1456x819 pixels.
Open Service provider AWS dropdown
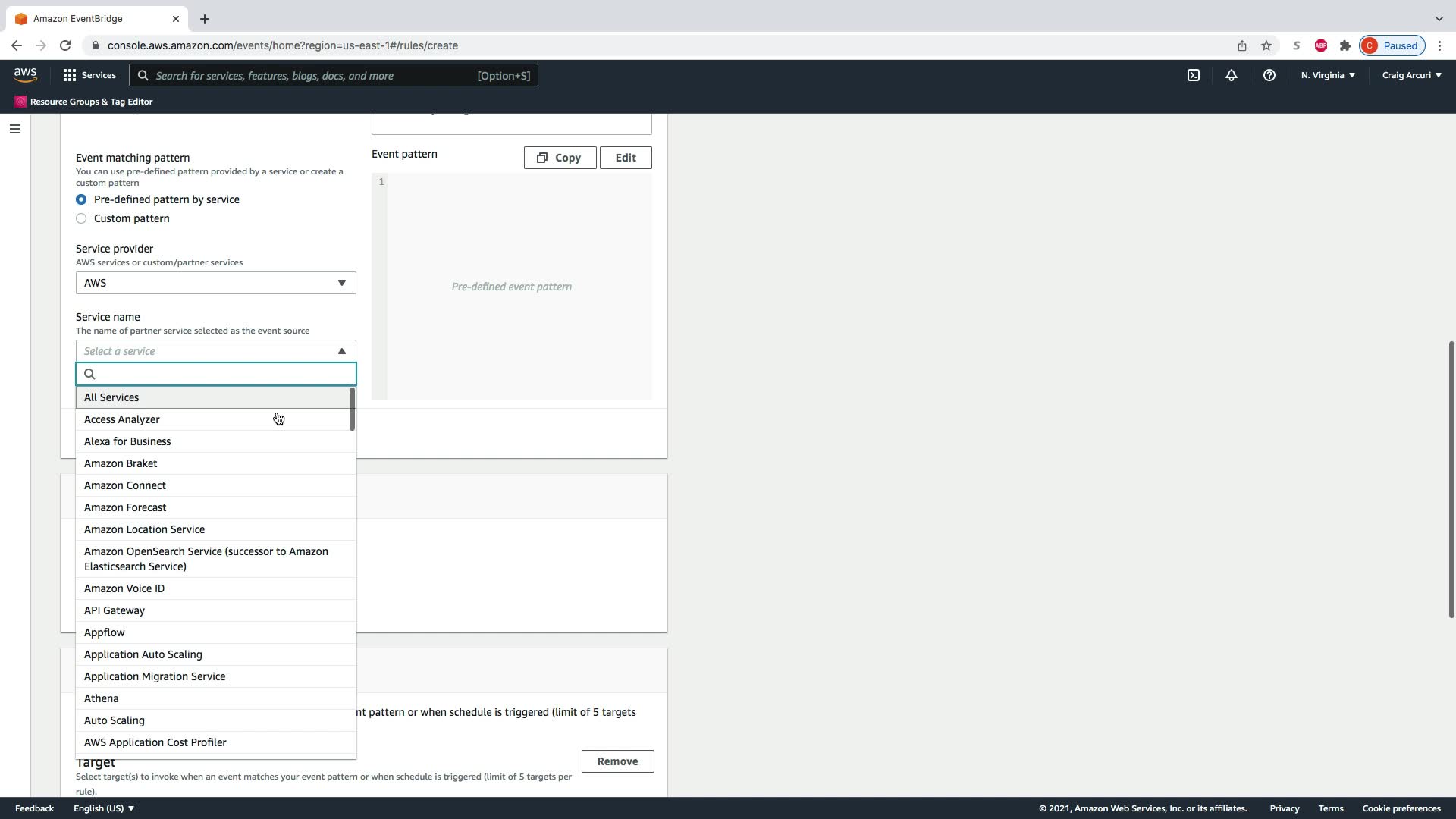click(x=215, y=283)
